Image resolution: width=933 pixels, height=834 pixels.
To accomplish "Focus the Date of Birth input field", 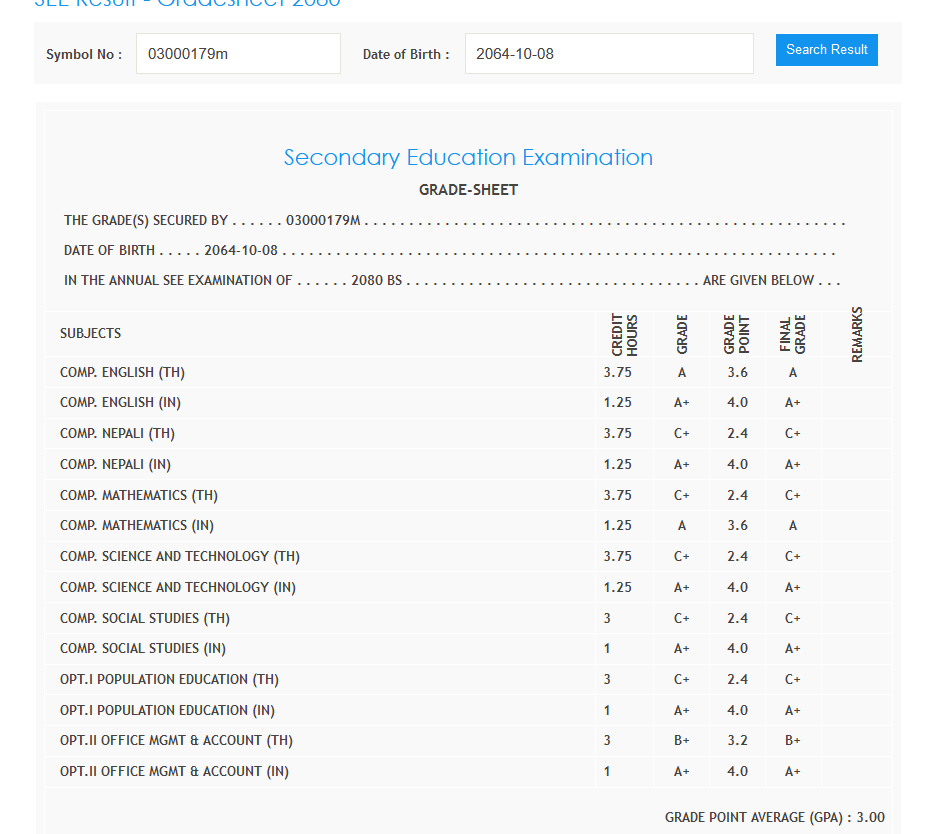I will 608,54.
